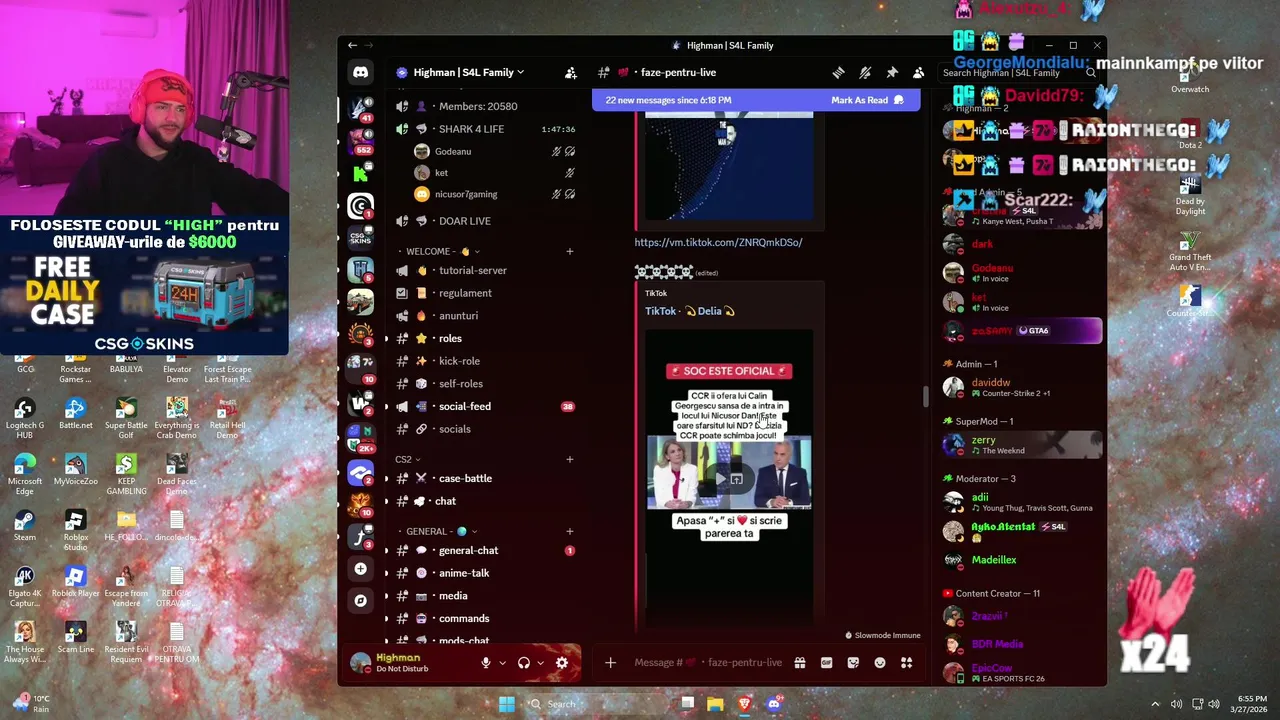Click the plus attachment button in message bar
Viewport: 1280px width, 720px height.
pyautogui.click(x=610, y=662)
